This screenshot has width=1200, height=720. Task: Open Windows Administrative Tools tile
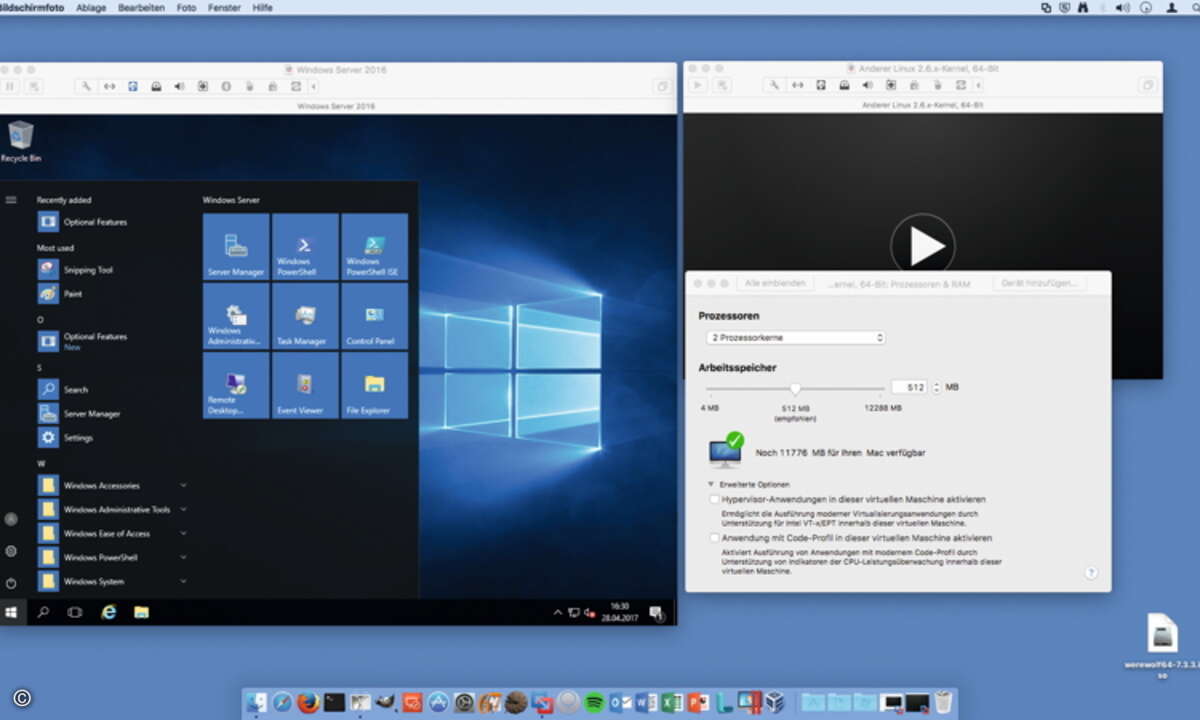236,315
